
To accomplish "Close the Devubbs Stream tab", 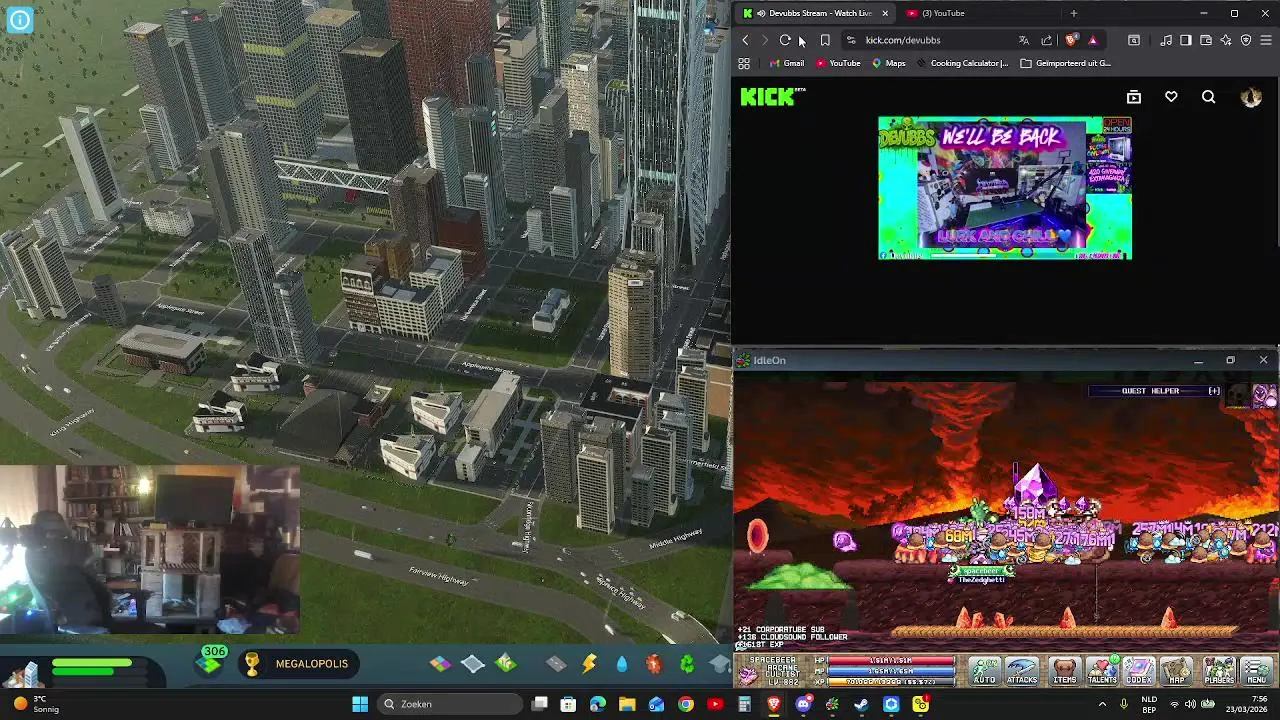I will pos(885,13).
